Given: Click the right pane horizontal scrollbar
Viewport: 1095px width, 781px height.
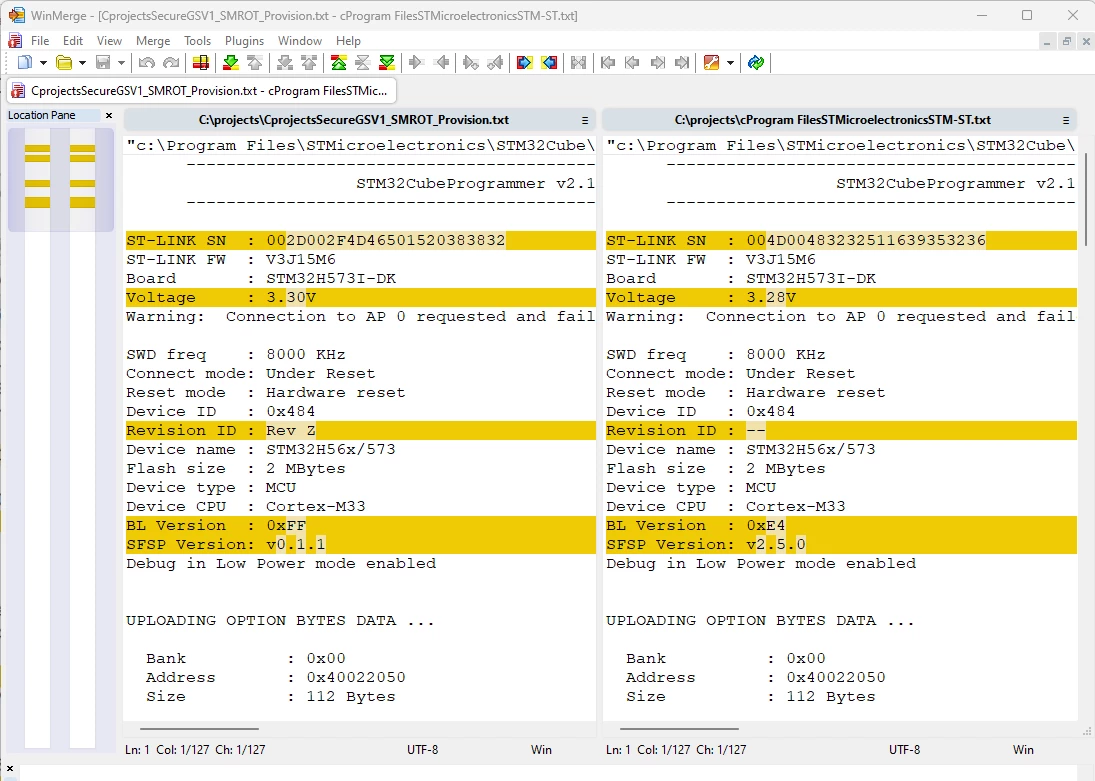Looking at the screenshot, I should (x=679, y=729).
